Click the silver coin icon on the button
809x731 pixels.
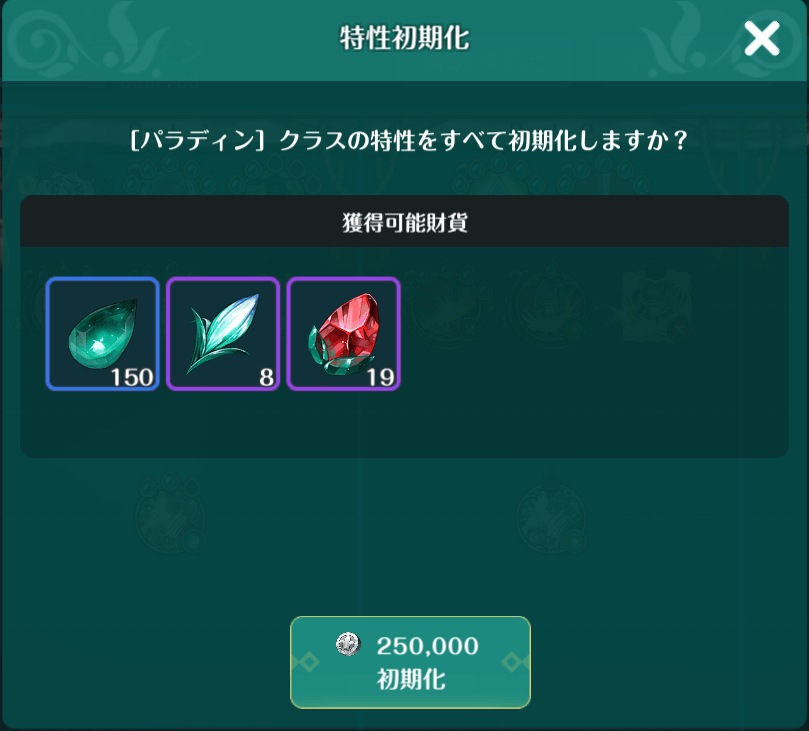348,644
